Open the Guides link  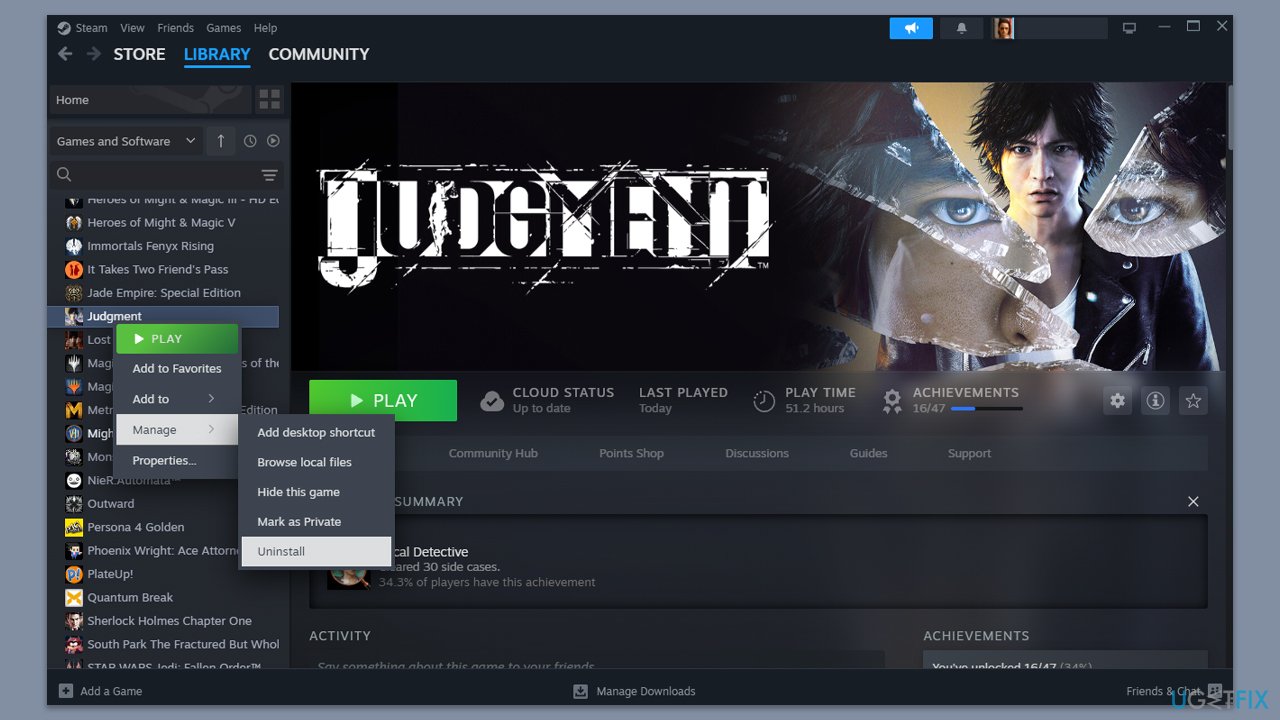click(868, 453)
